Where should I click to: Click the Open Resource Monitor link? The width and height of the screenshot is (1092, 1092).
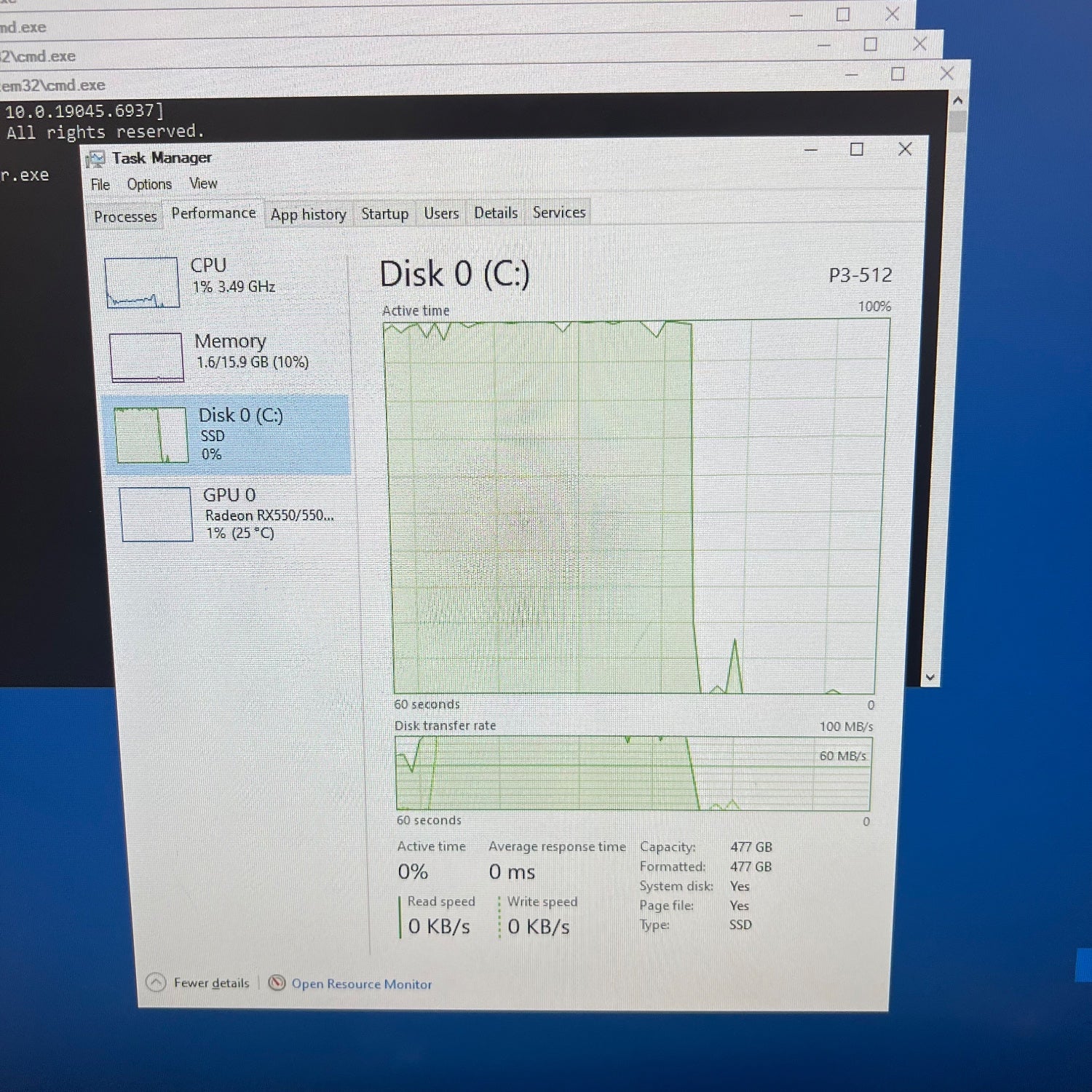tap(361, 984)
